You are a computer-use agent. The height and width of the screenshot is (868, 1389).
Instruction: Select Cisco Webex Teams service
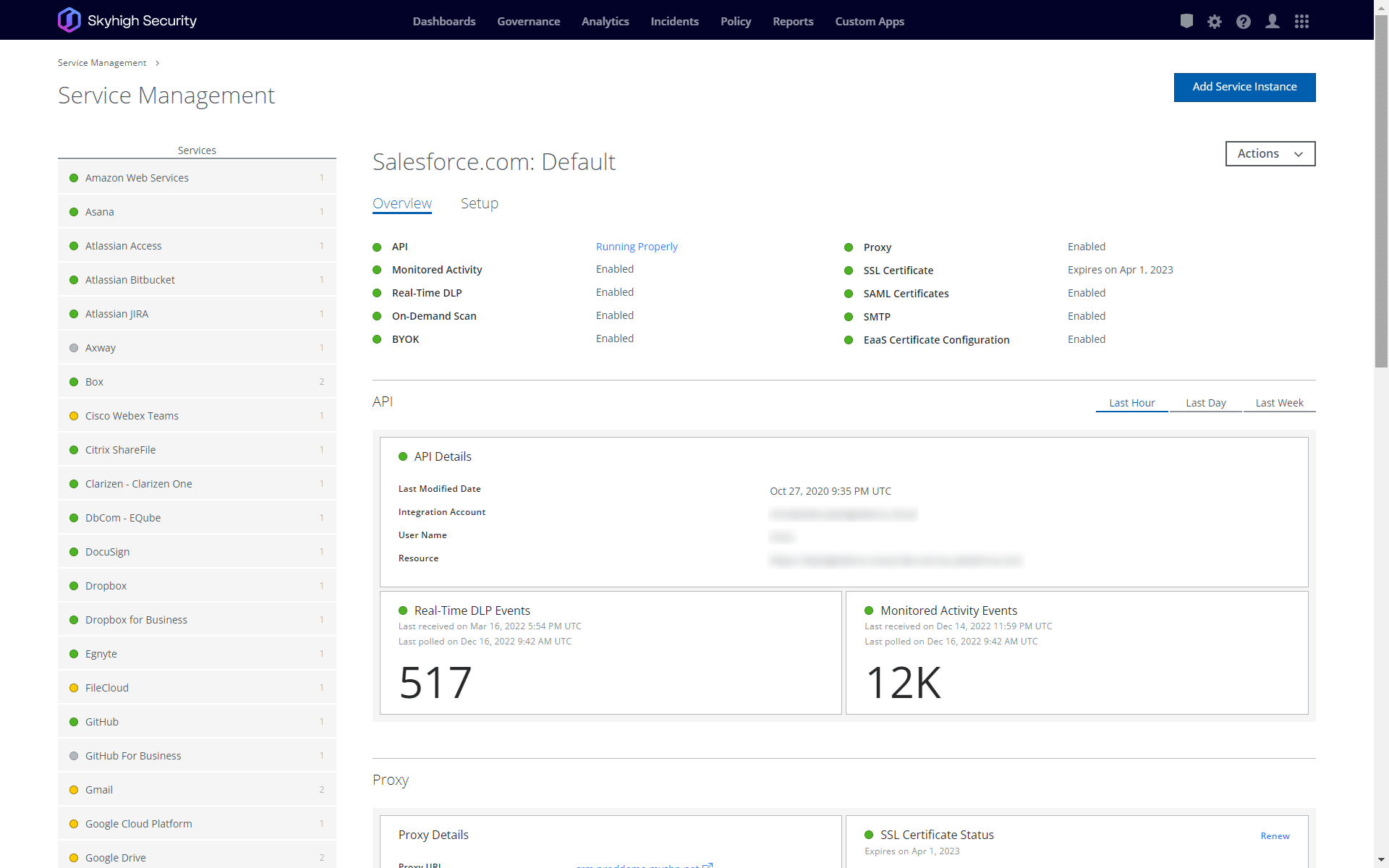(x=132, y=416)
